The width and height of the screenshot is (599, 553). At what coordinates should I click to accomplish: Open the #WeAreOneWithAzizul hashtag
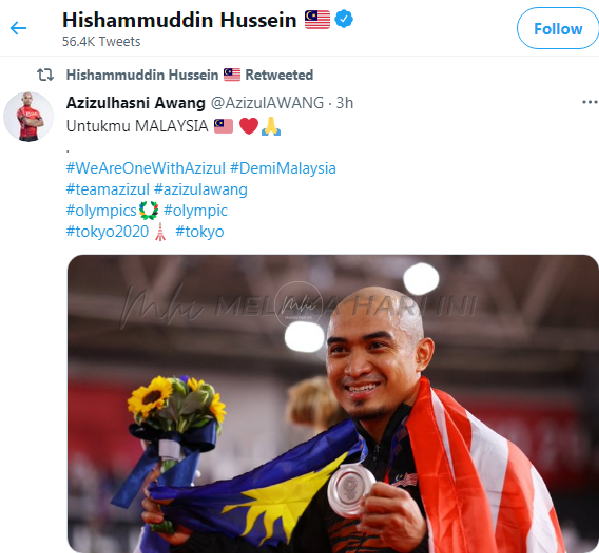click(x=146, y=168)
